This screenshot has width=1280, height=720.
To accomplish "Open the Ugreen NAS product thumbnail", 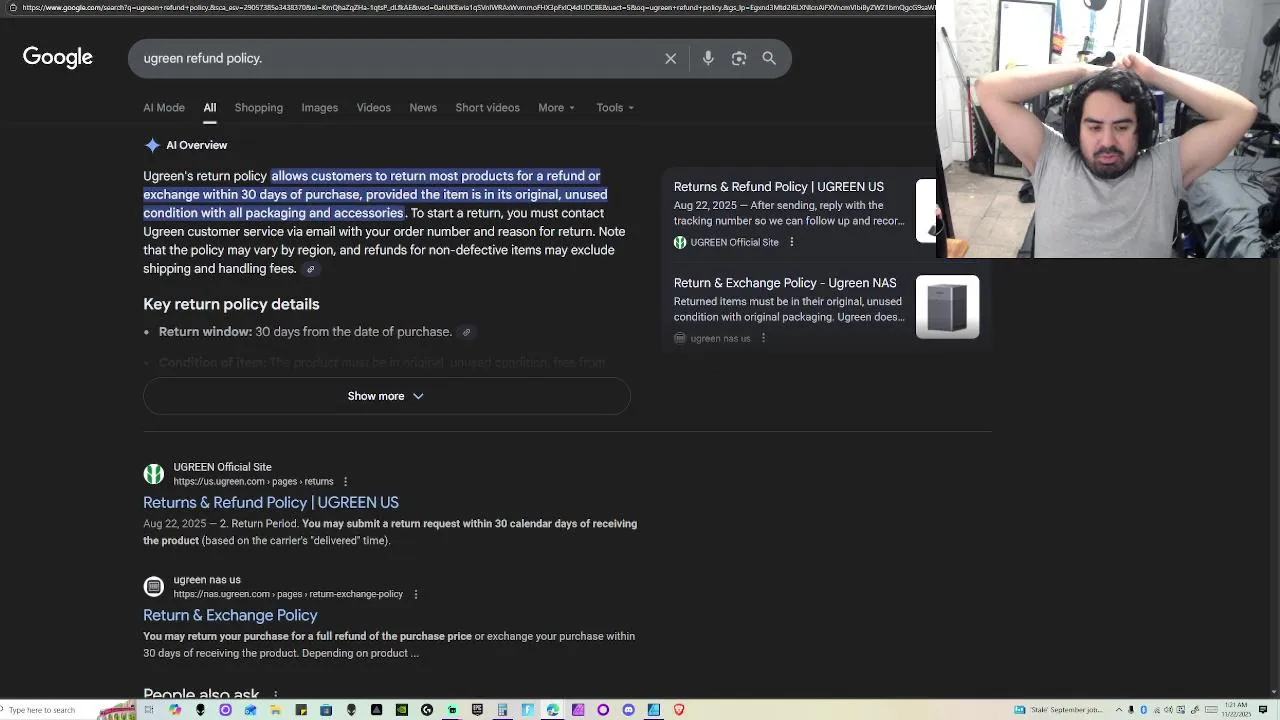I will pyautogui.click(x=947, y=307).
